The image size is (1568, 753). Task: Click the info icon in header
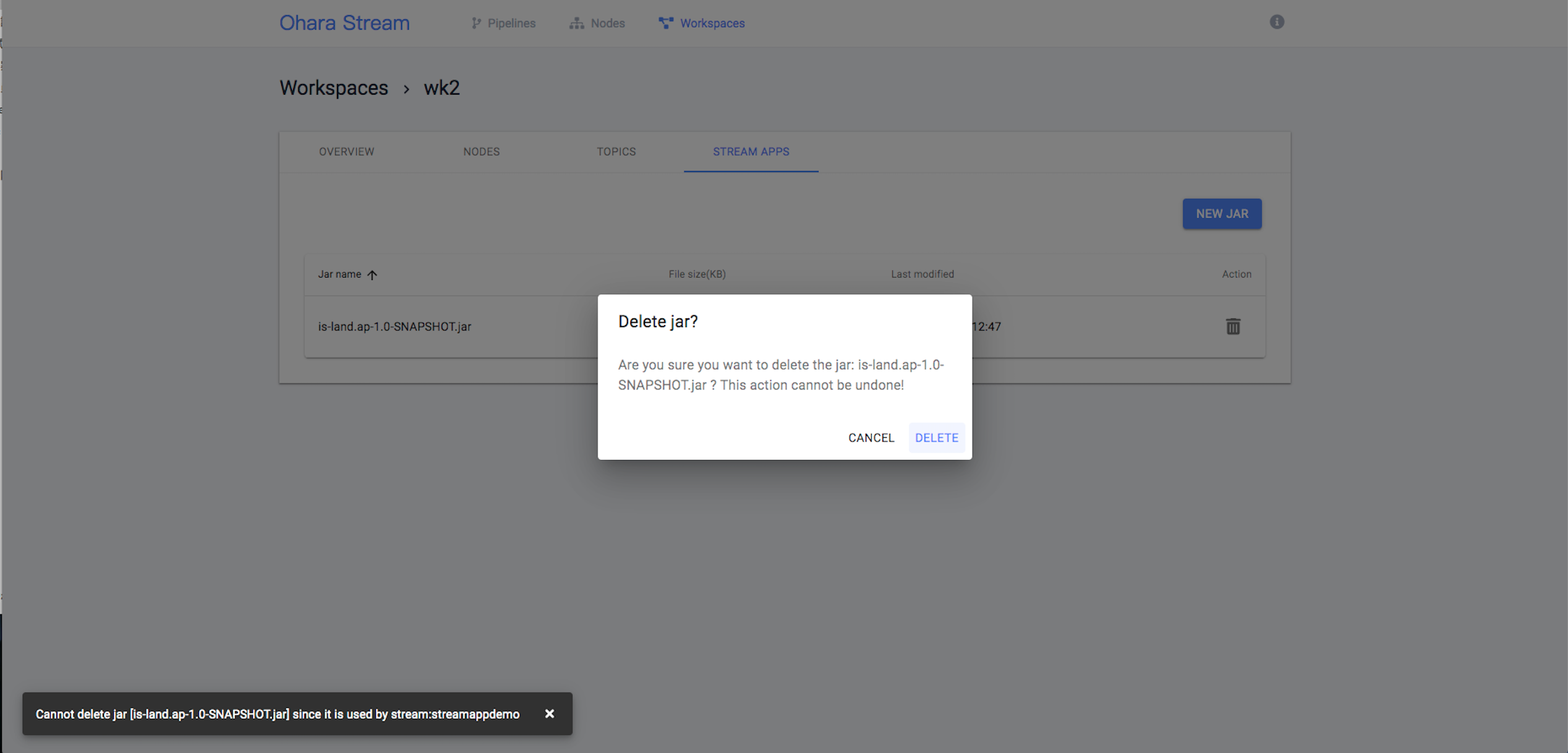click(x=1277, y=22)
